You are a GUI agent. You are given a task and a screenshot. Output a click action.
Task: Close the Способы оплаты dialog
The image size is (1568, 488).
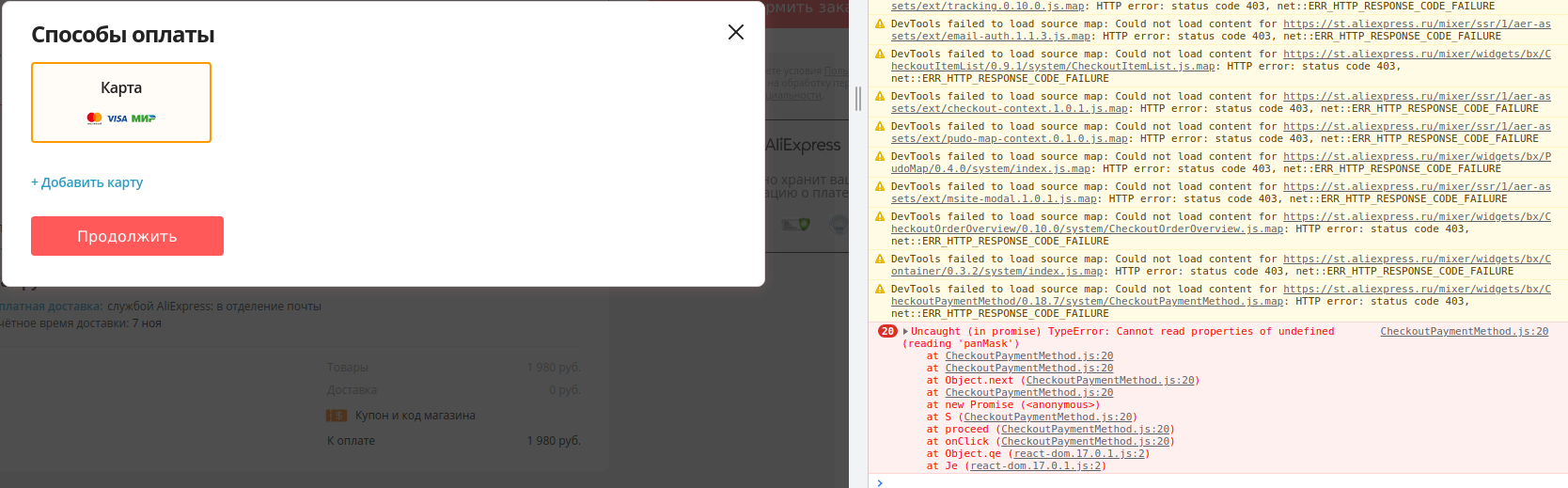(x=736, y=32)
